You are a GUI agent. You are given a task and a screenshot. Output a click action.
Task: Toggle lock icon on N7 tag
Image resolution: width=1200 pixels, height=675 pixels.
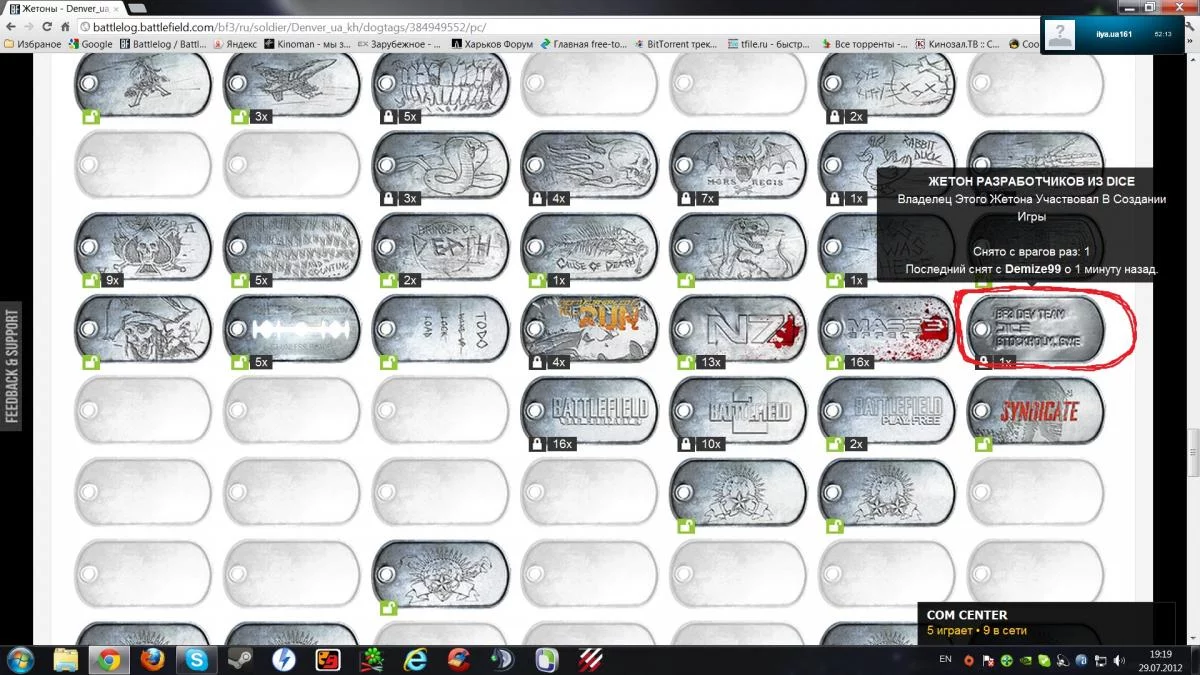(x=686, y=362)
